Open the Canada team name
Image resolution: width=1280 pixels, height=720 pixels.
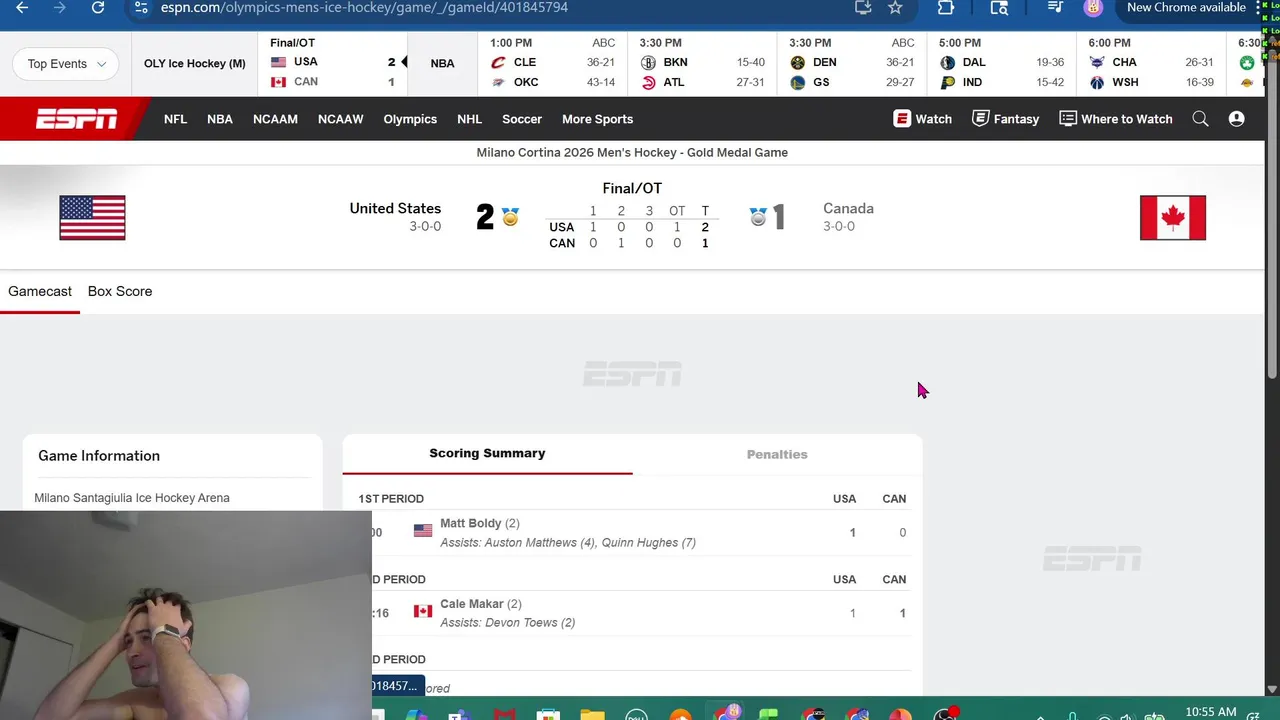(848, 208)
